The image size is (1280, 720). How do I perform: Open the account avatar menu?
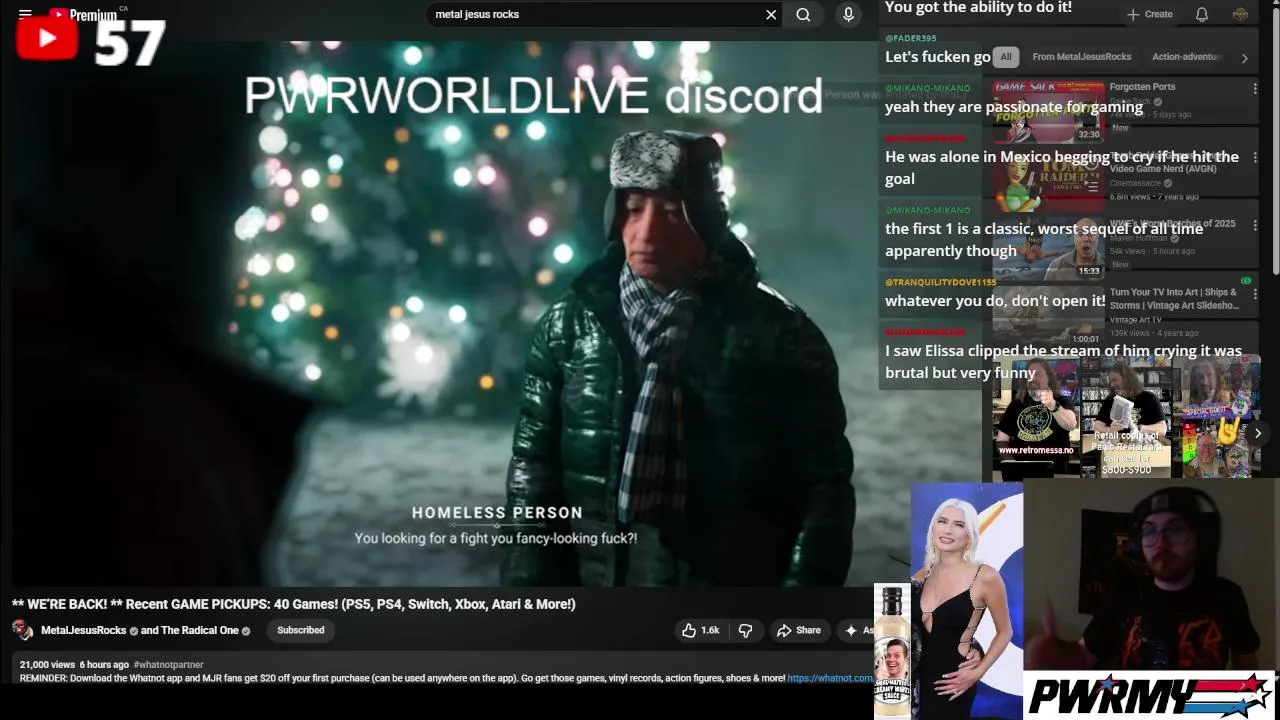pos(1240,14)
